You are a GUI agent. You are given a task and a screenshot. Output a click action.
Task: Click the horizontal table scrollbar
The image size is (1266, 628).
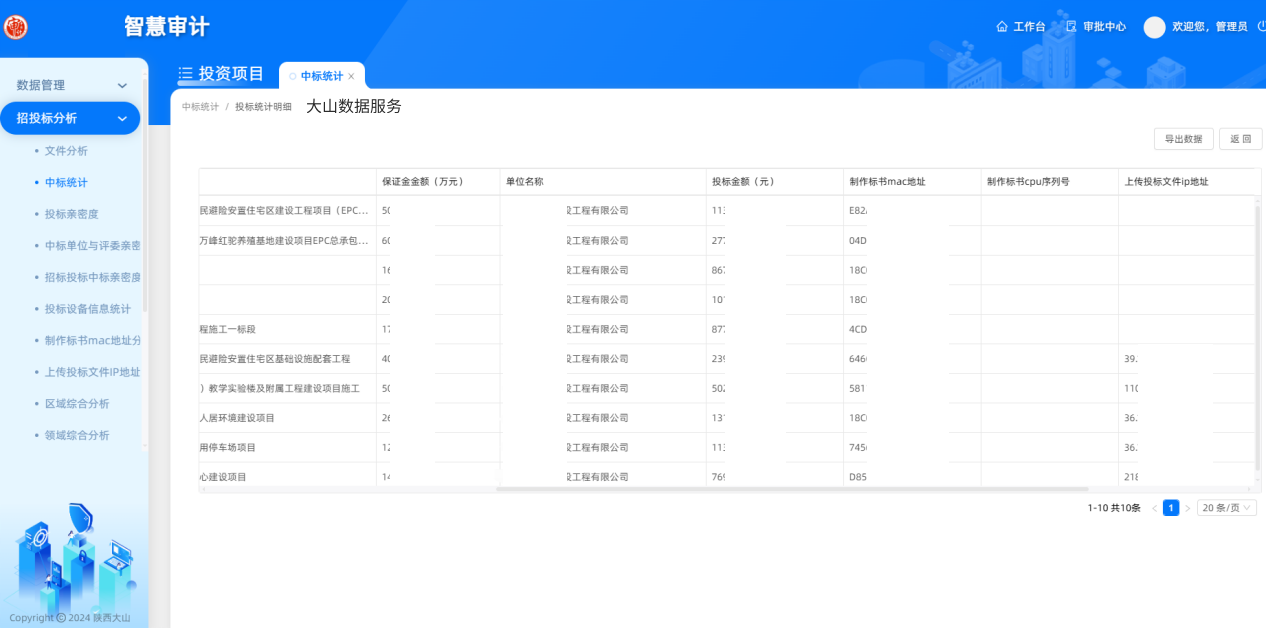(792, 489)
